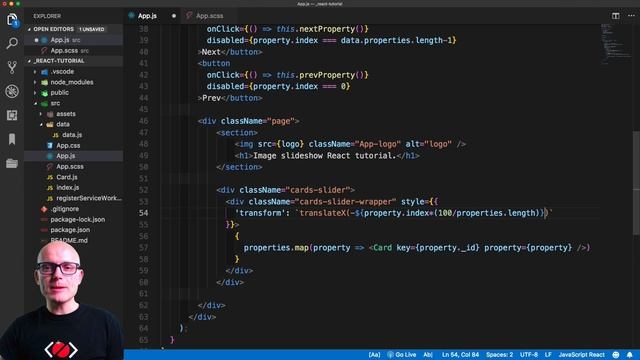Click the editor vertical scrollbar

coord(636,183)
